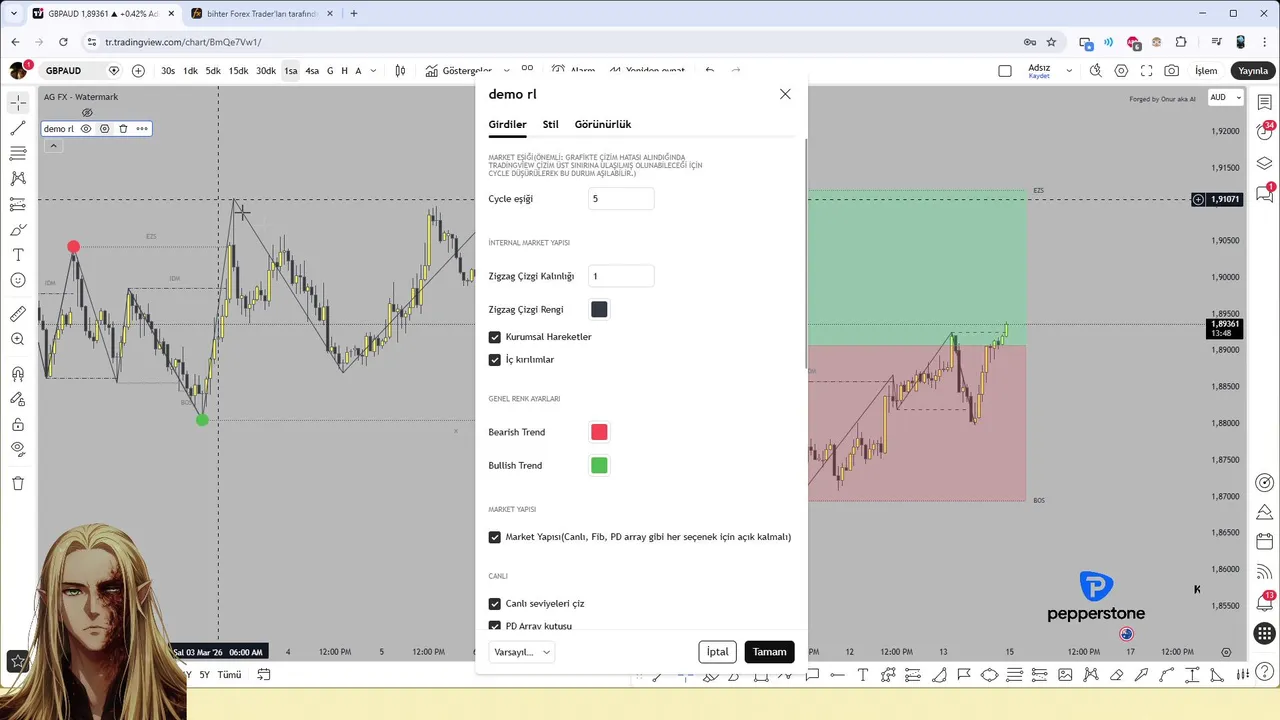Confirm with the Tamam button
Viewport: 1280px width, 720px height.
click(769, 652)
